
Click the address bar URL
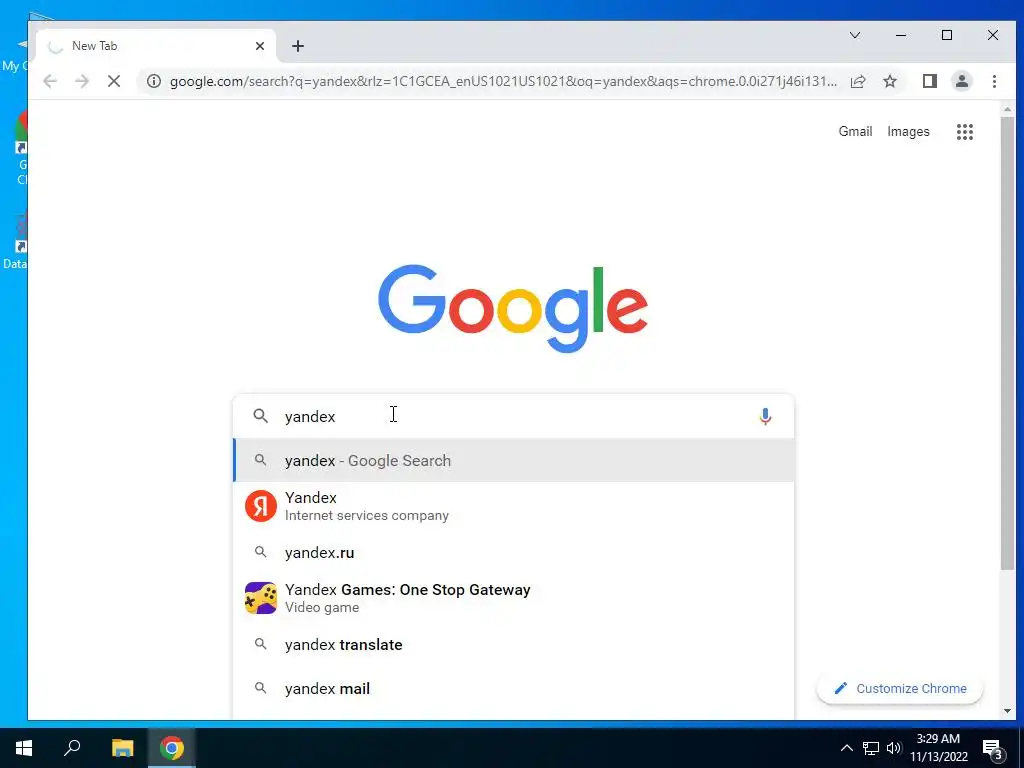click(x=503, y=81)
